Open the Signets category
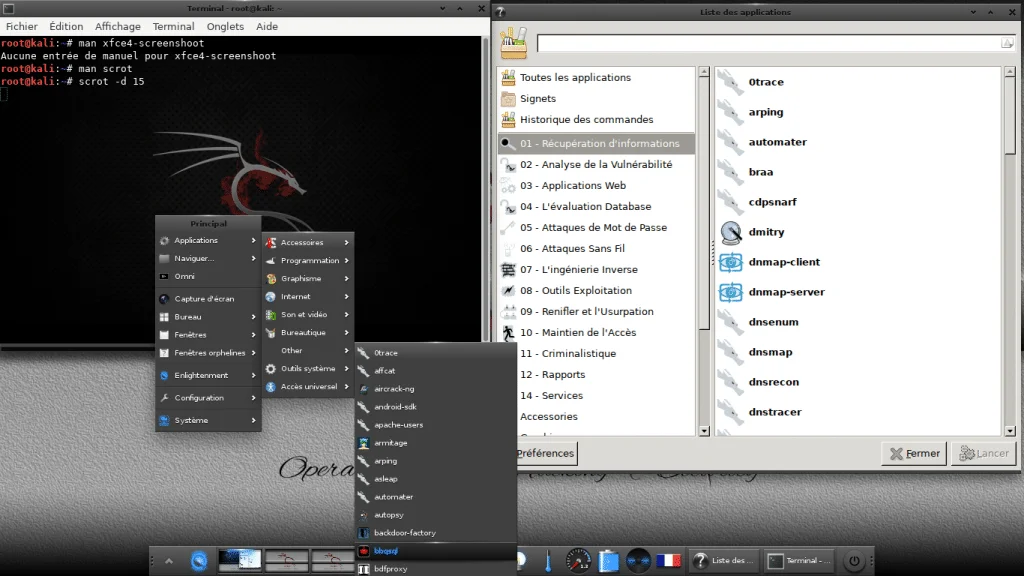Image resolution: width=1024 pixels, height=576 pixels. coord(597,99)
